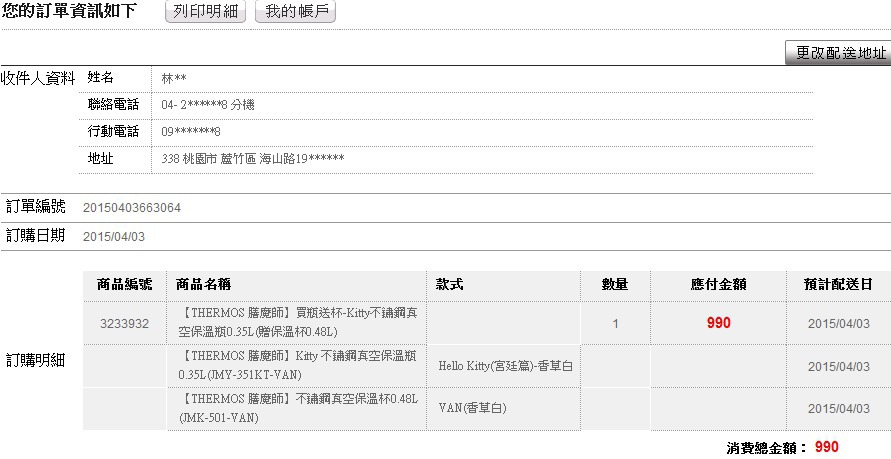Click product name Kitty 不鏽鋼真空保溫瓶 0.35L(JMY-351KT-VAN)

(298, 365)
